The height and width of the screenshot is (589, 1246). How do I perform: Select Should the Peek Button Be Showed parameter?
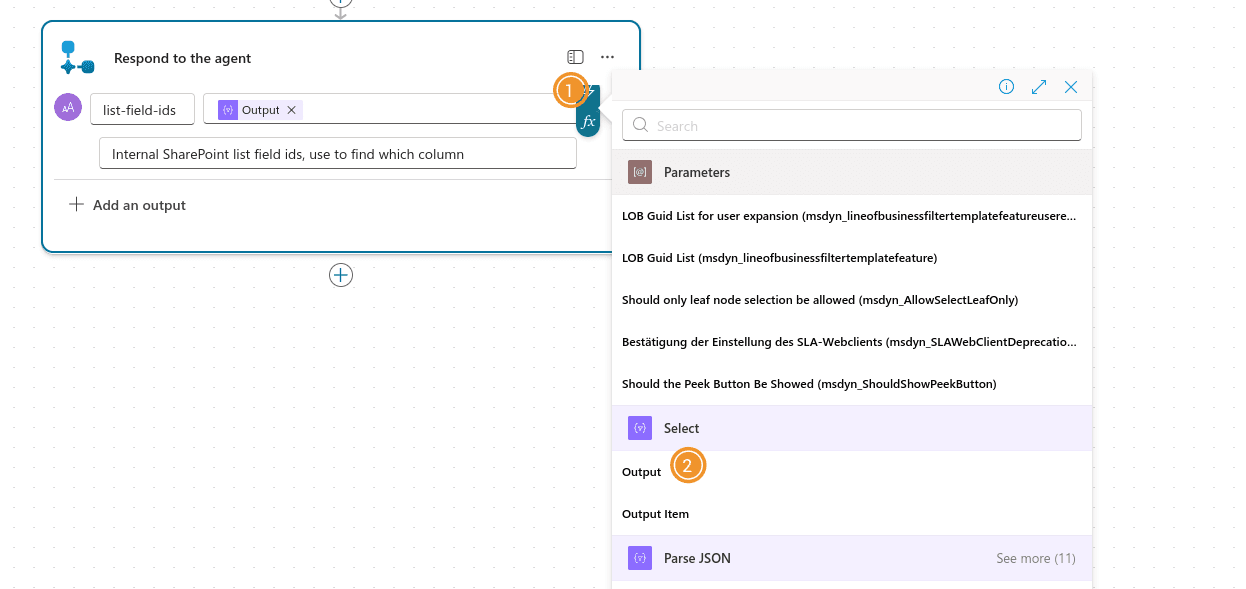808,384
